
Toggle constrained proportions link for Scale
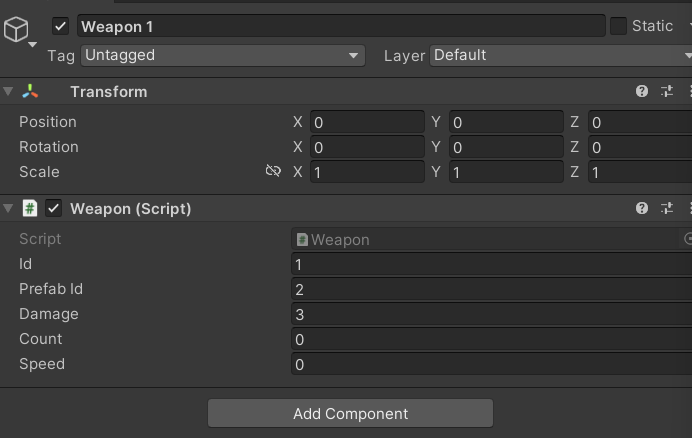(273, 172)
